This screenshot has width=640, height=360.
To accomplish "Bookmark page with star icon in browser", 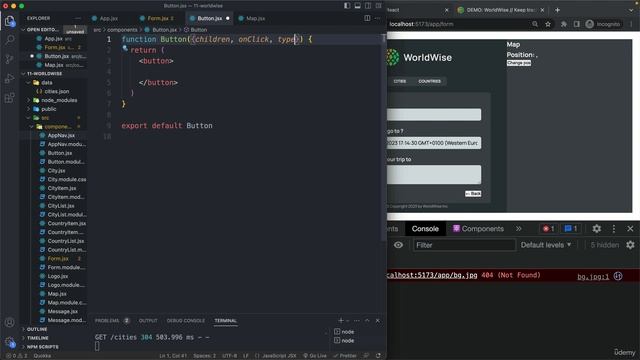I will click(548, 24).
